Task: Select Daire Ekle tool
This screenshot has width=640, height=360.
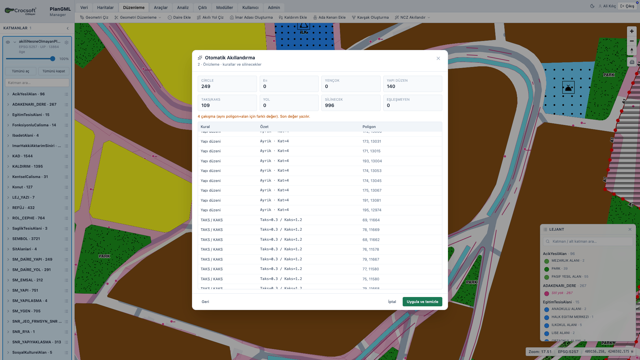Action: (x=179, y=18)
